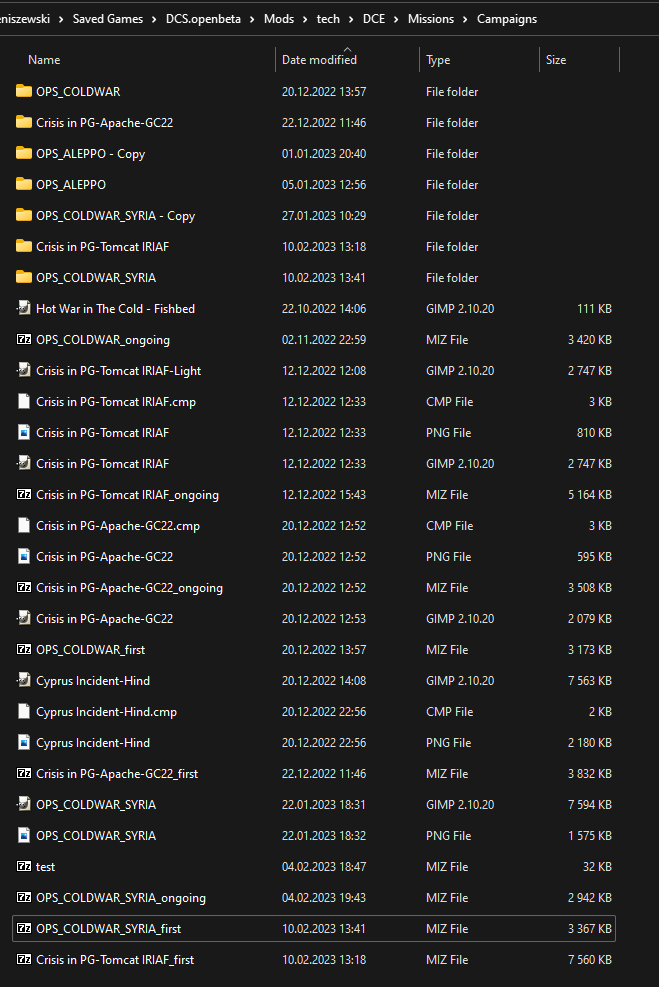This screenshot has width=659, height=987.
Task: Select the Crisis in PG-Tomcat IRIAF_first icon
Action: pos(24,959)
